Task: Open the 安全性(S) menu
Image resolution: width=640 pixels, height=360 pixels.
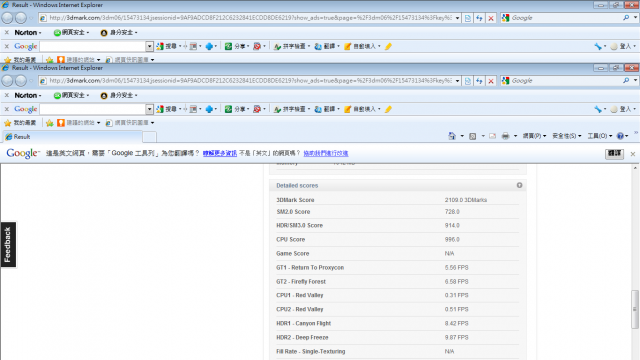Action: (567, 136)
